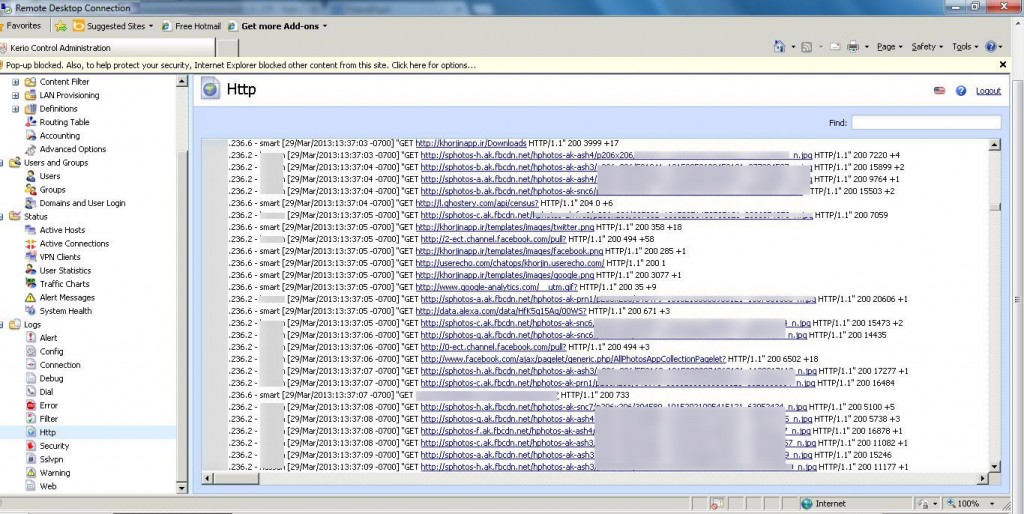Click the Advanced Options icon
This screenshot has height=514, width=1024.
(30, 149)
